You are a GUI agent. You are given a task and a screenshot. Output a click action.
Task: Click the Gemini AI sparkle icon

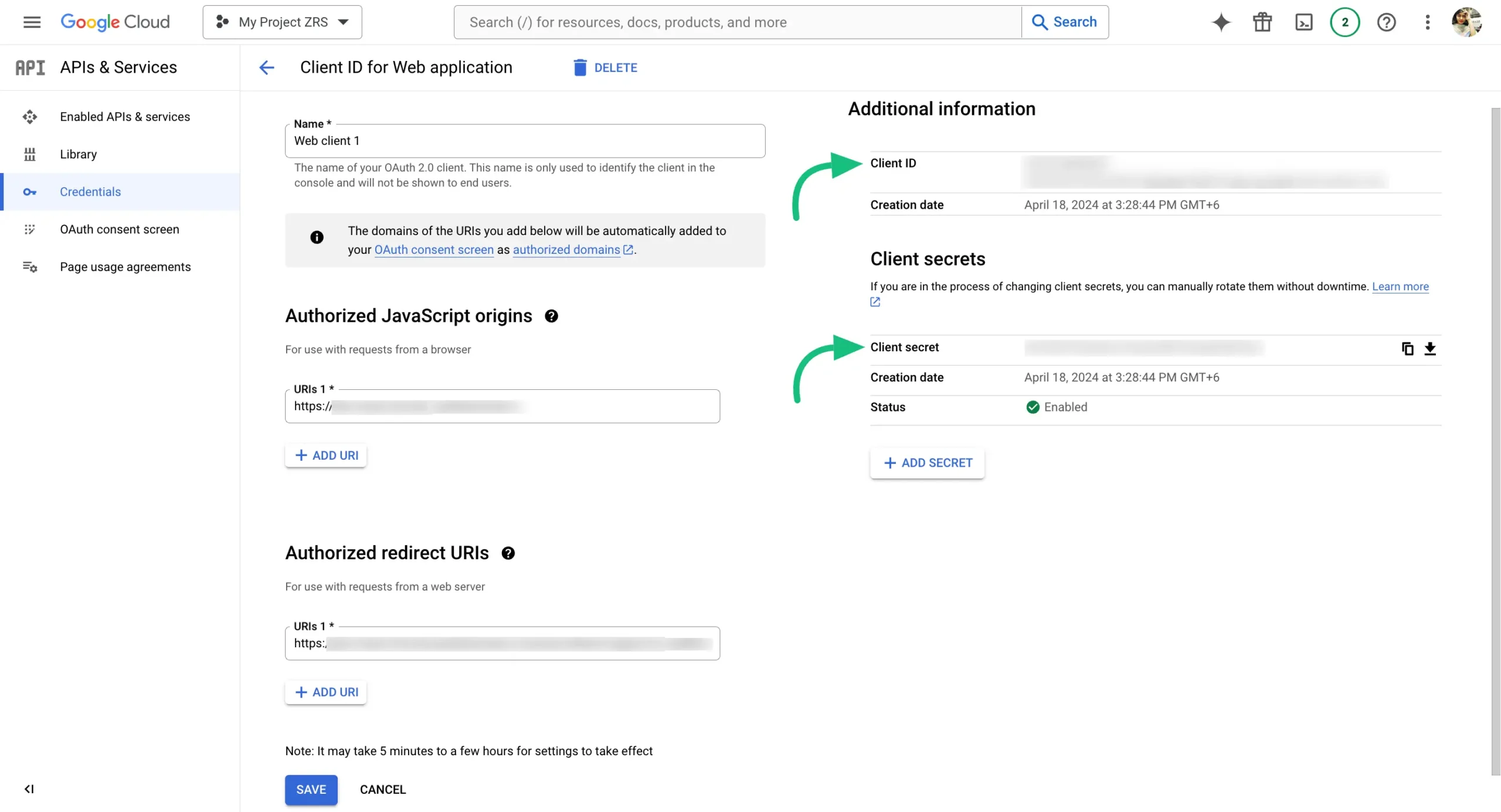(x=1221, y=22)
